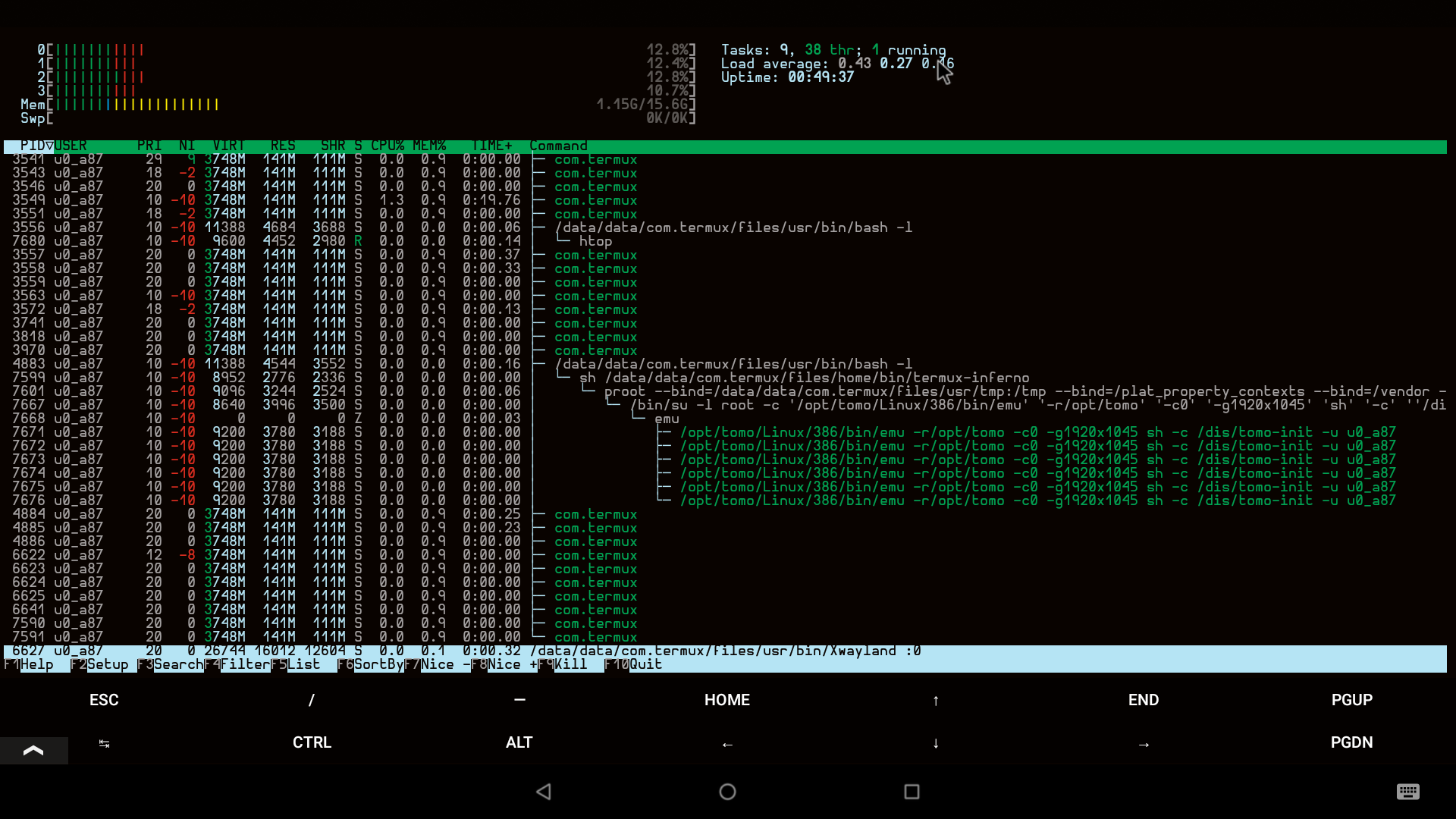This screenshot has height=819, width=1456.
Task: Tap the PGUP extra key
Action: coord(1352,700)
